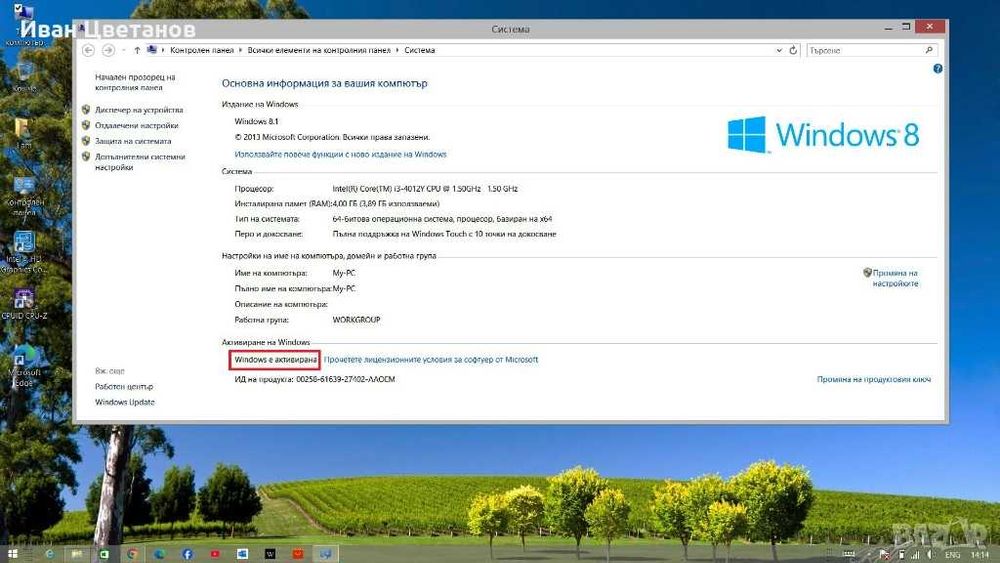Click Всички елементи на контролния панел breadcrumb

pyautogui.click(x=319, y=50)
